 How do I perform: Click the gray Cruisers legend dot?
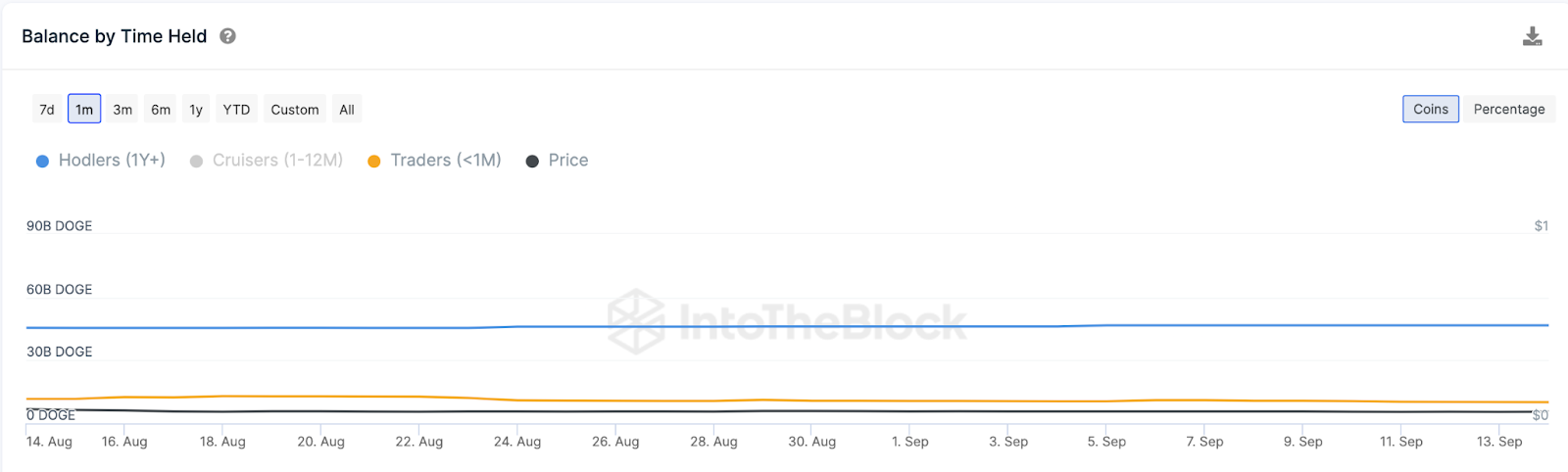pos(197,162)
